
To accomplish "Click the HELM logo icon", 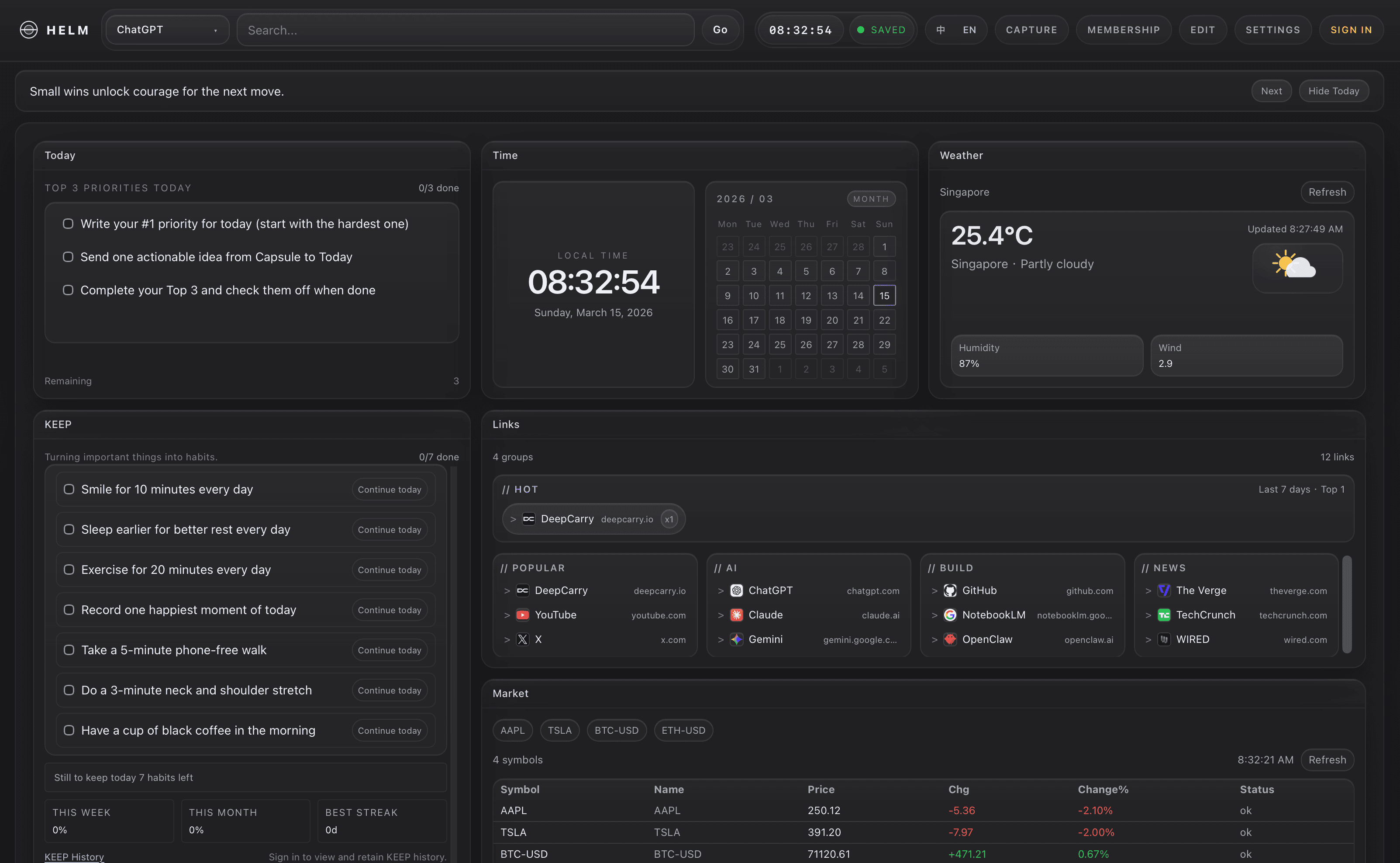I will coord(28,30).
